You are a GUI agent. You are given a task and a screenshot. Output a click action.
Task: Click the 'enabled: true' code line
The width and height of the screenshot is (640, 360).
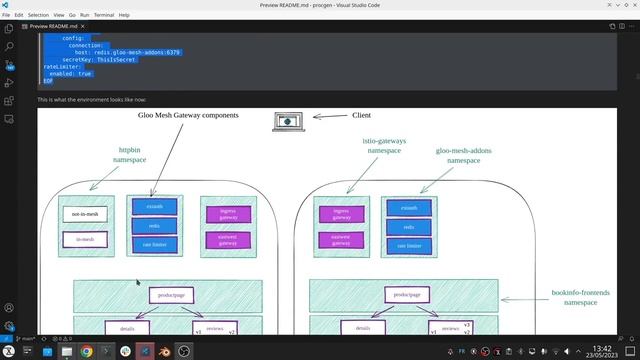pyautogui.click(x=70, y=74)
